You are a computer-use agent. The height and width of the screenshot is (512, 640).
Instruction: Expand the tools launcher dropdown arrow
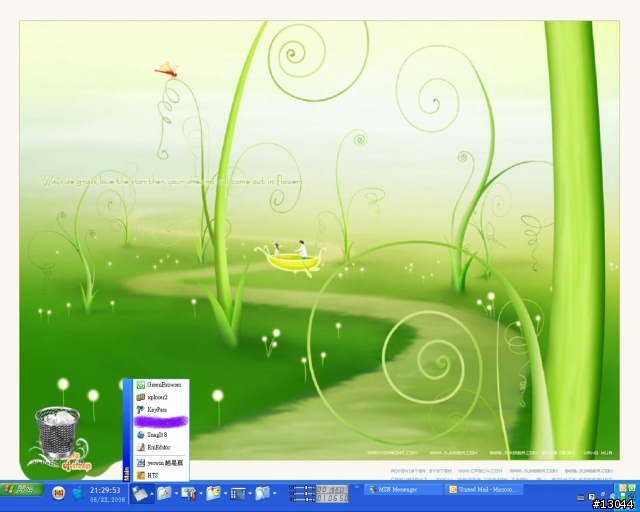pyautogui.click(x=201, y=494)
